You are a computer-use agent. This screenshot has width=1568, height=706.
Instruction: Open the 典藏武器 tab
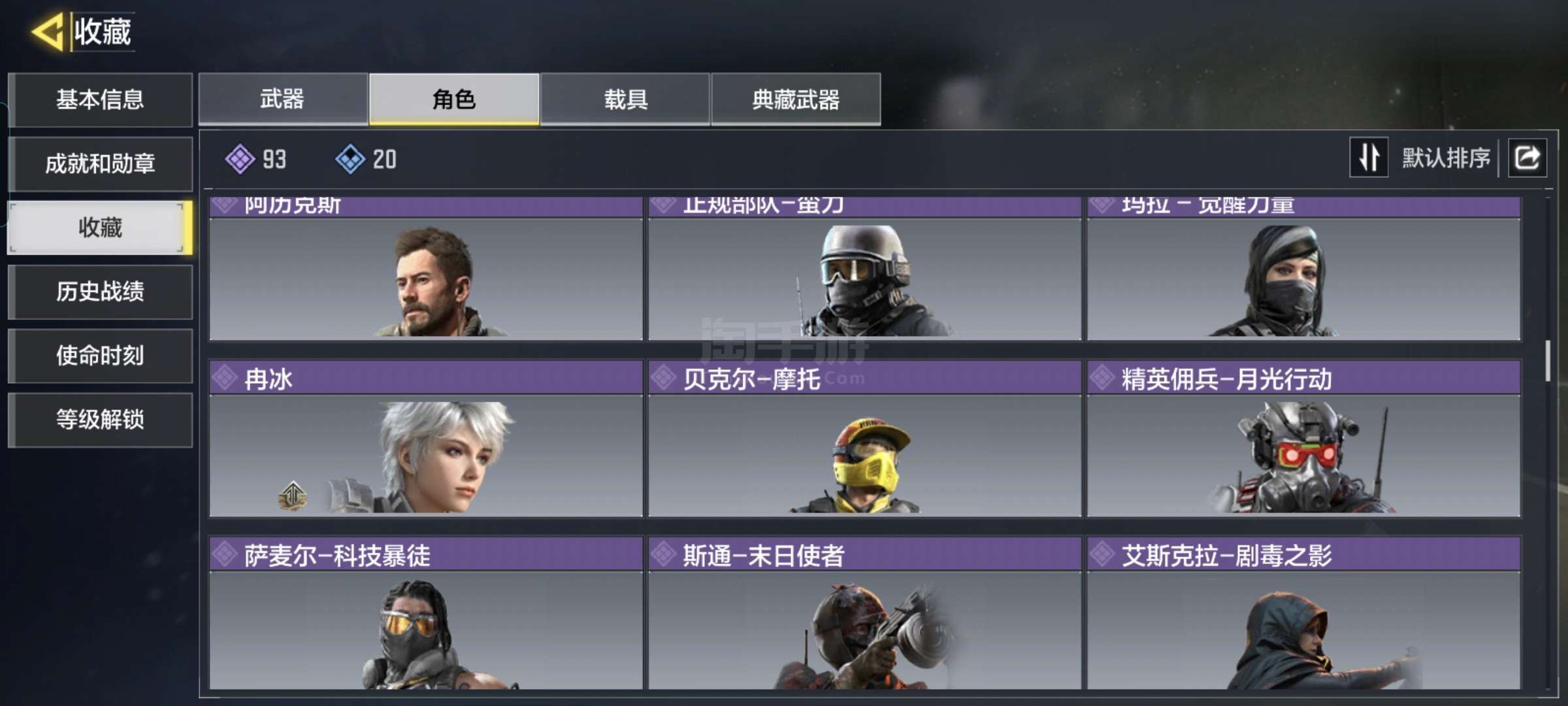[x=796, y=99]
